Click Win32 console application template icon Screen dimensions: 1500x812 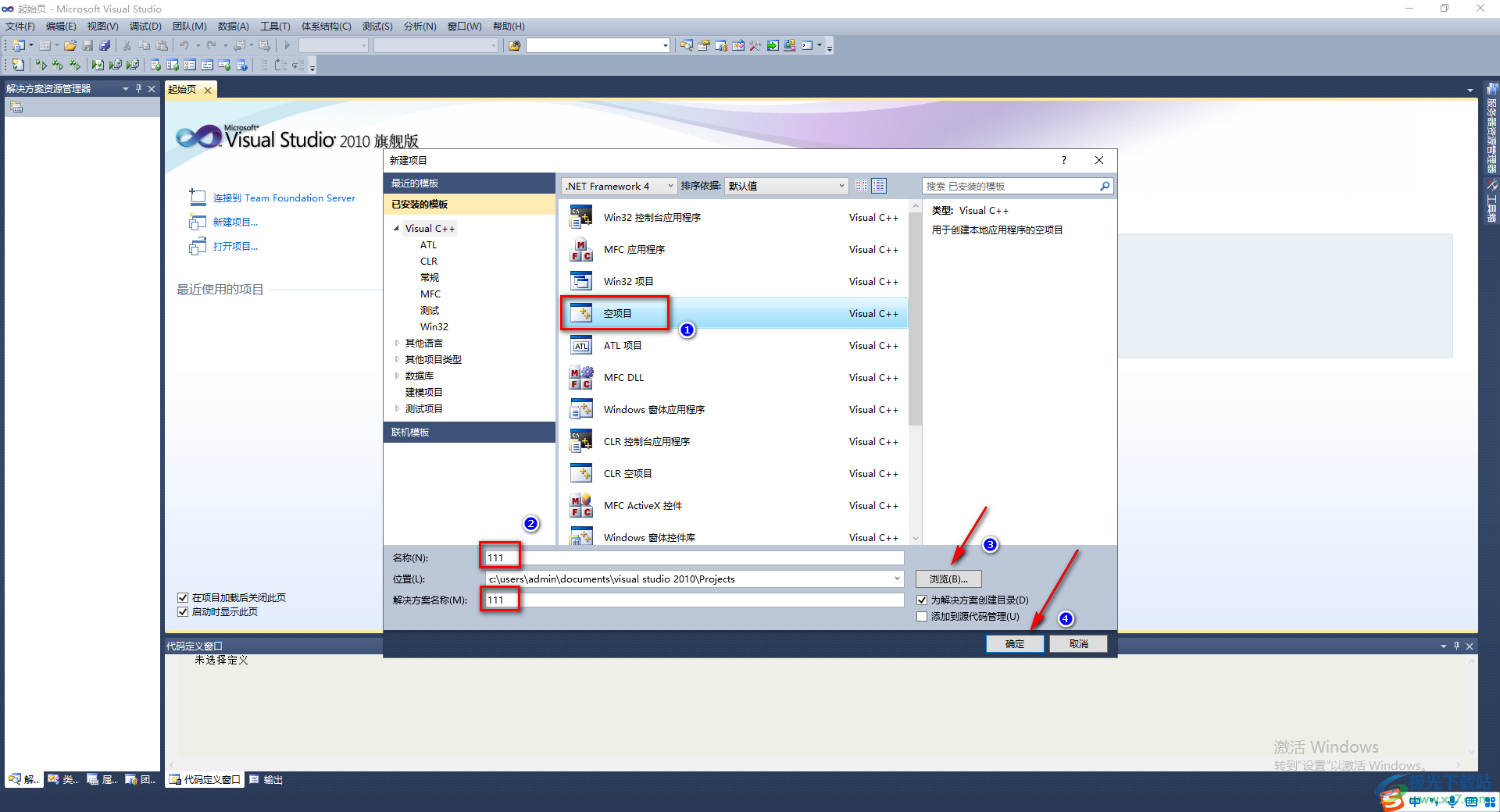(581, 217)
